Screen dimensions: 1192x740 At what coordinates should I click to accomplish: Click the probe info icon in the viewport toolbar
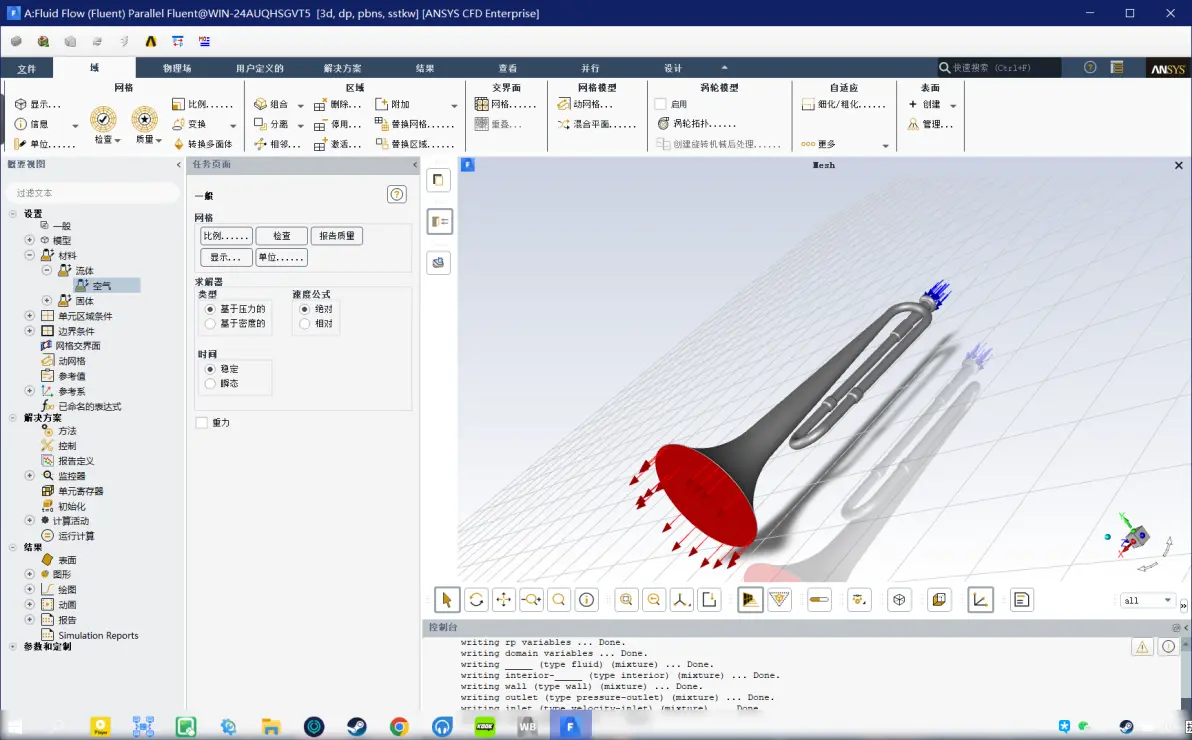(587, 600)
